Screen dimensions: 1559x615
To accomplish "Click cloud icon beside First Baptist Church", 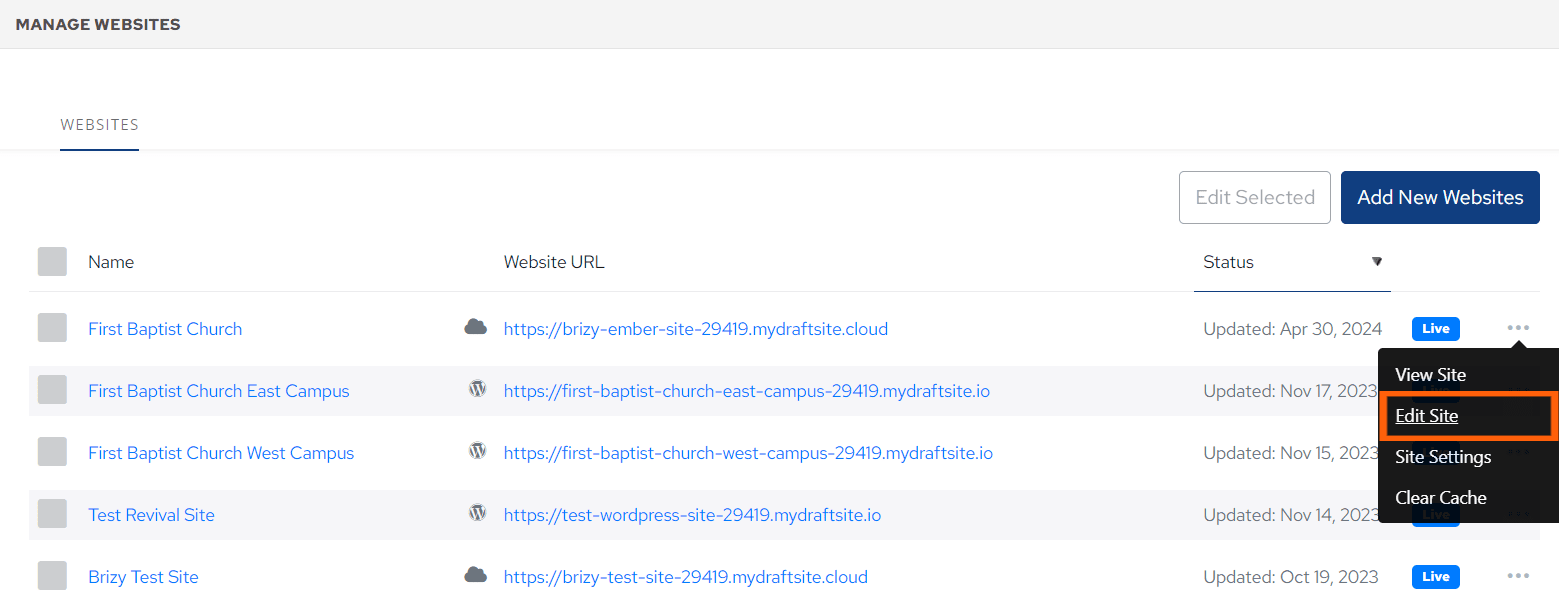I will (x=475, y=327).
